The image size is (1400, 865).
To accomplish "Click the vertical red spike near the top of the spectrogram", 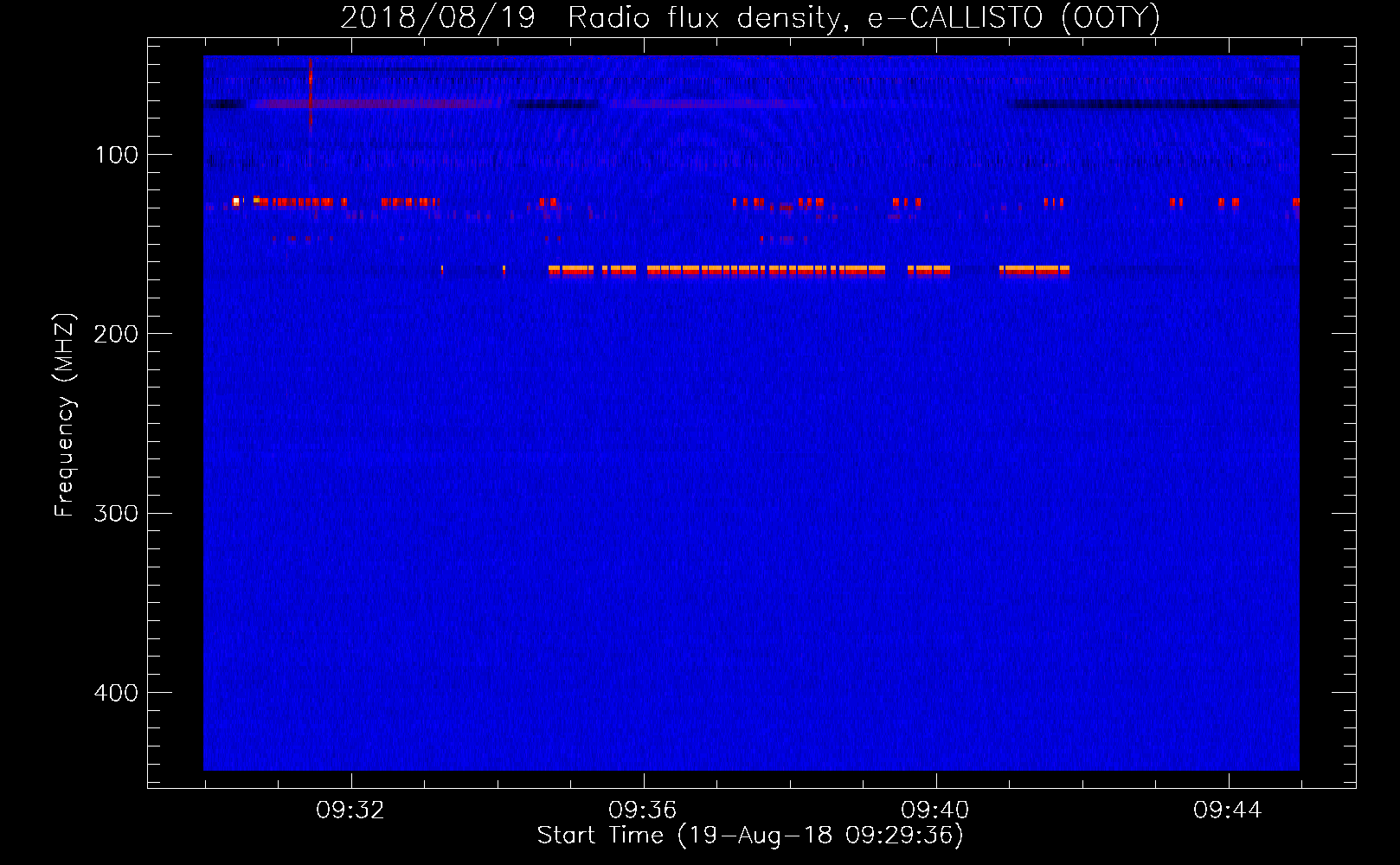I will (x=311, y=93).
